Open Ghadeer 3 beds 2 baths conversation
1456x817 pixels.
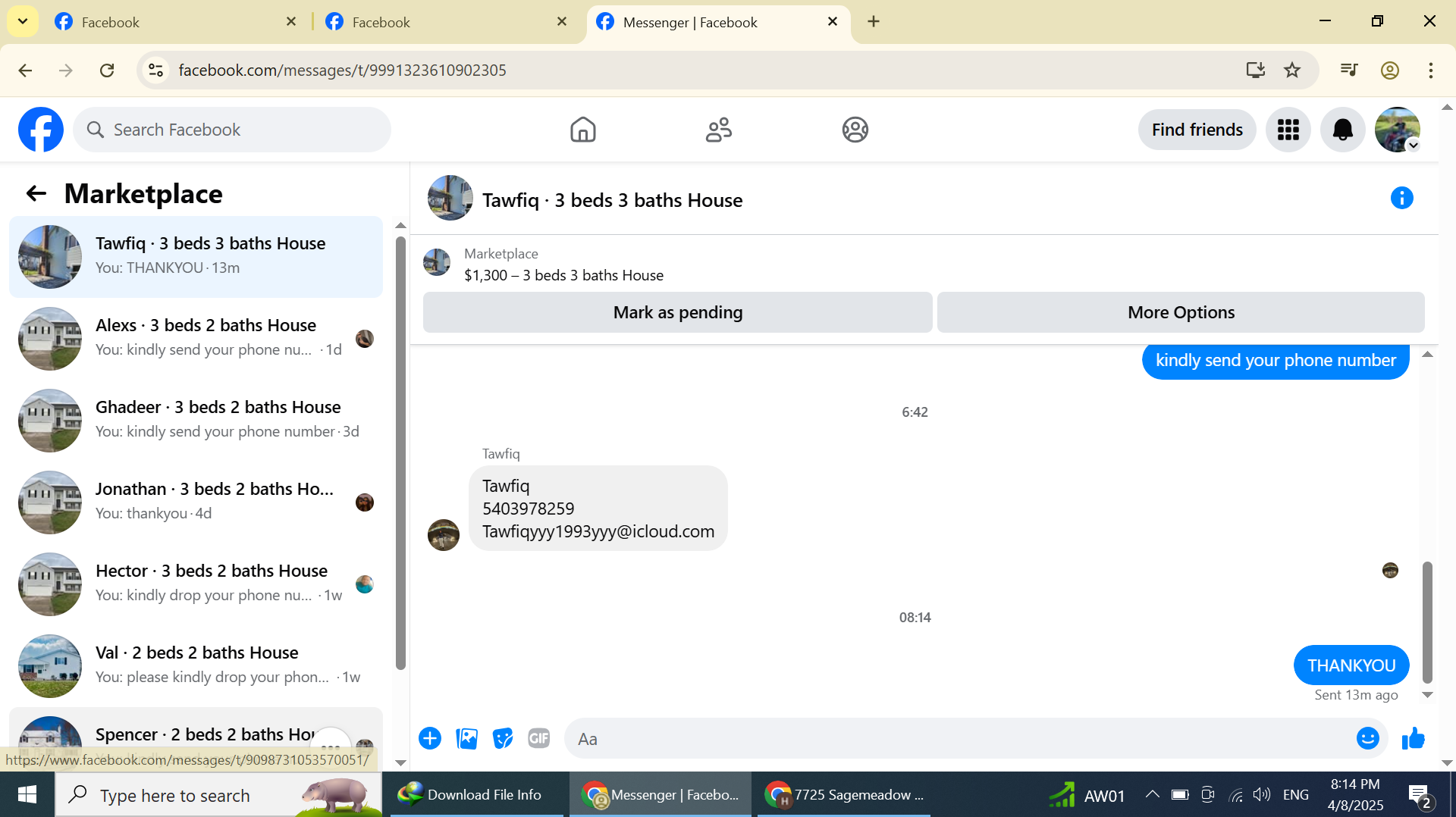pyautogui.click(x=196, y=420)
